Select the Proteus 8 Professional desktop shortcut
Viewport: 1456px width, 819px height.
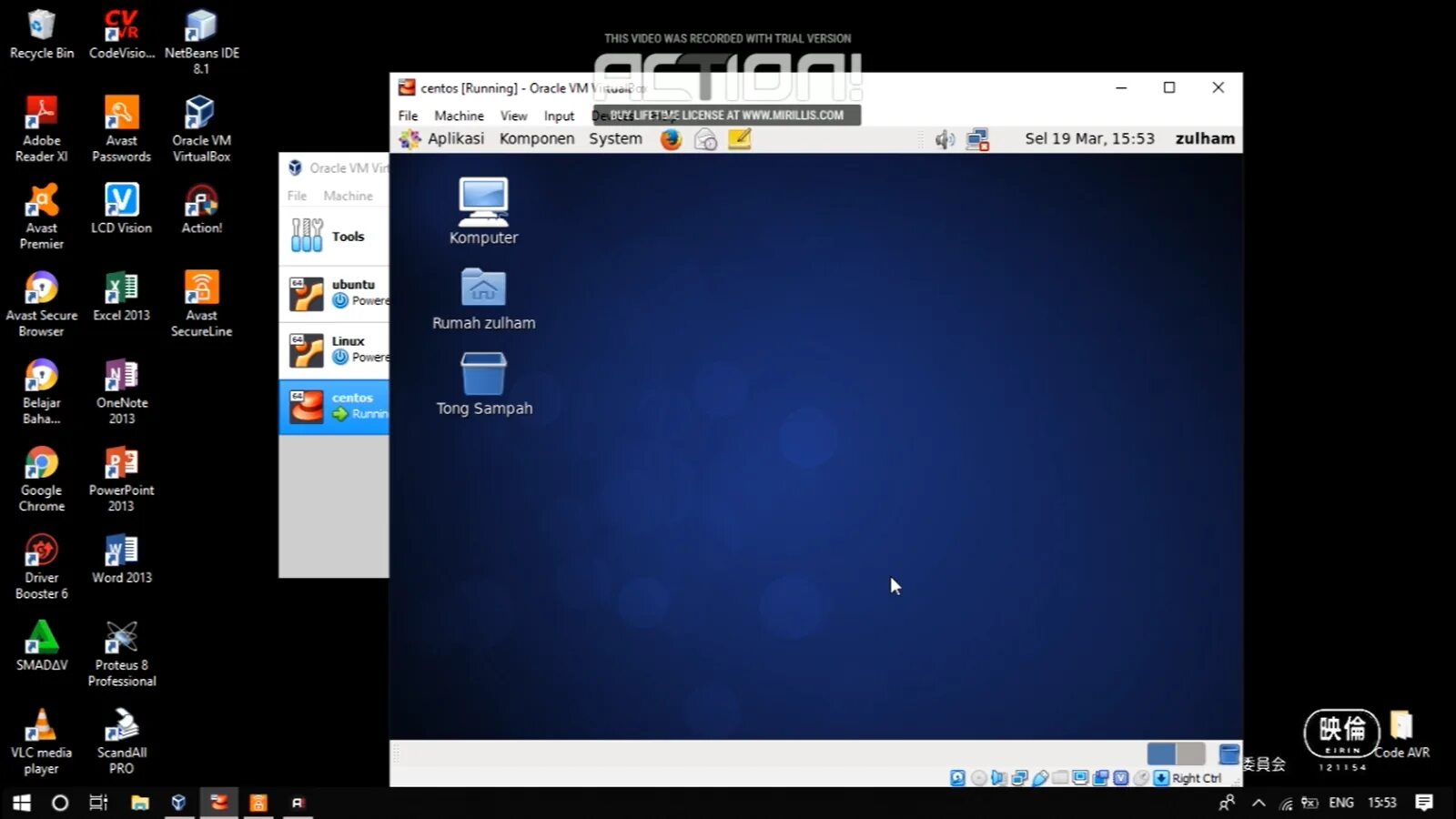pos(122,654)
